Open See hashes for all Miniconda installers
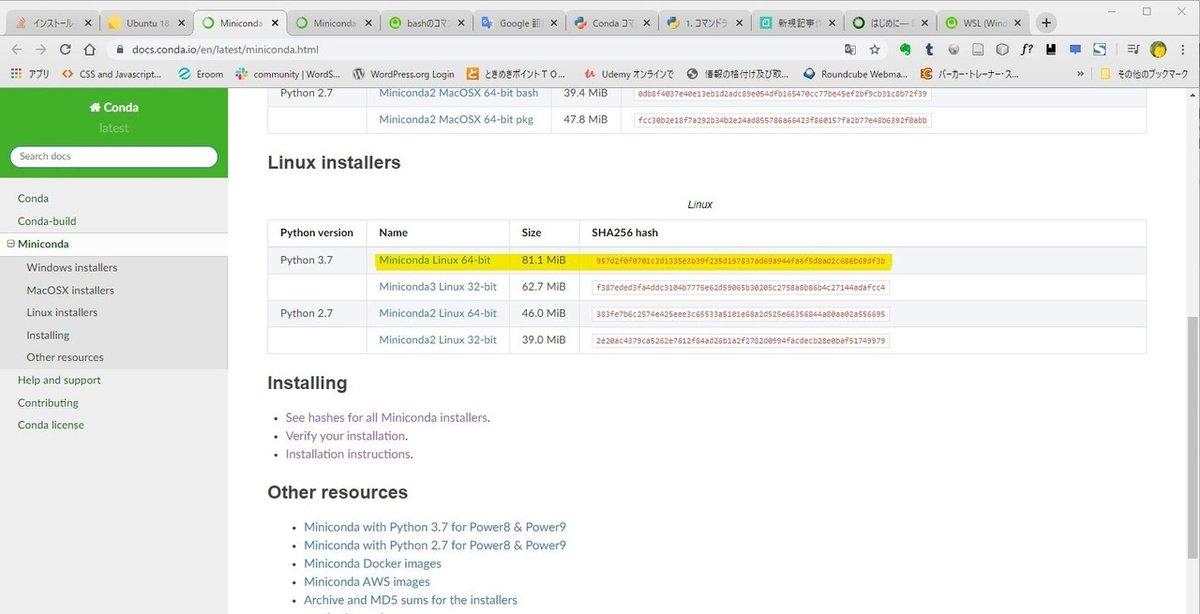 click(387, 417)
